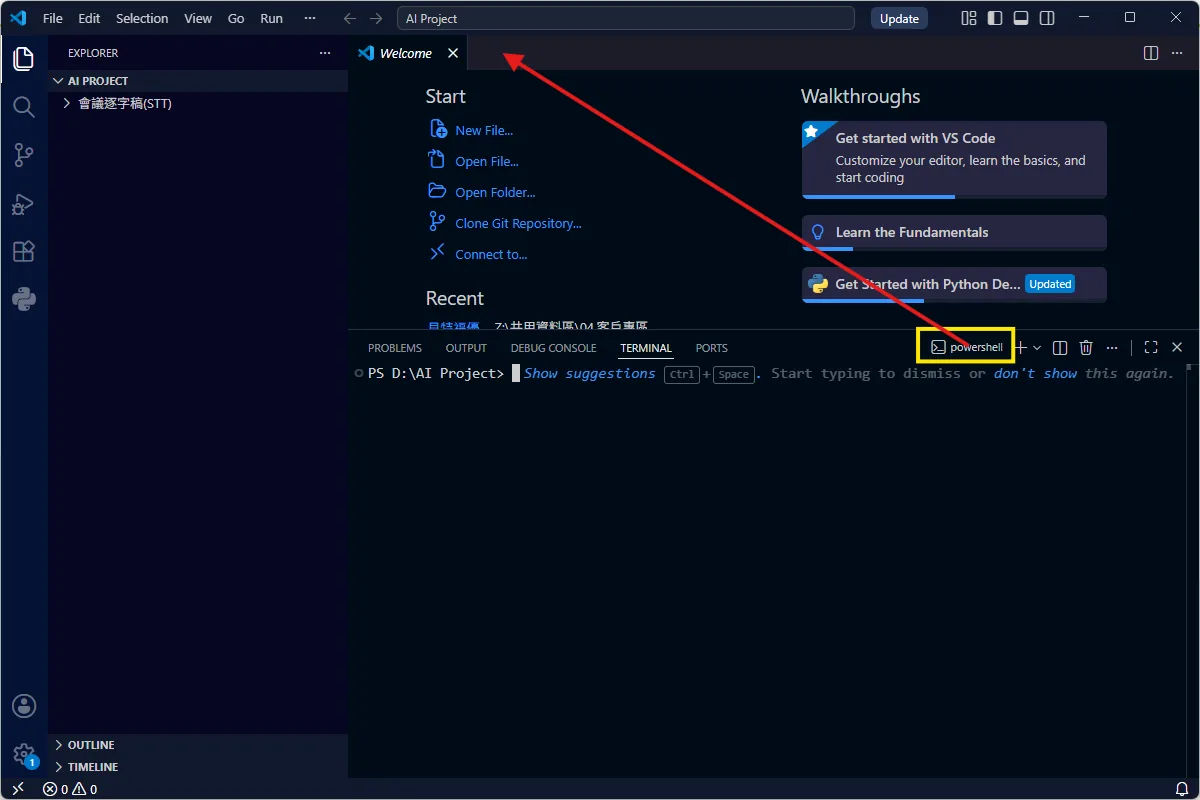
Task: Click don't show this again link
Action: pos(1036,373)
